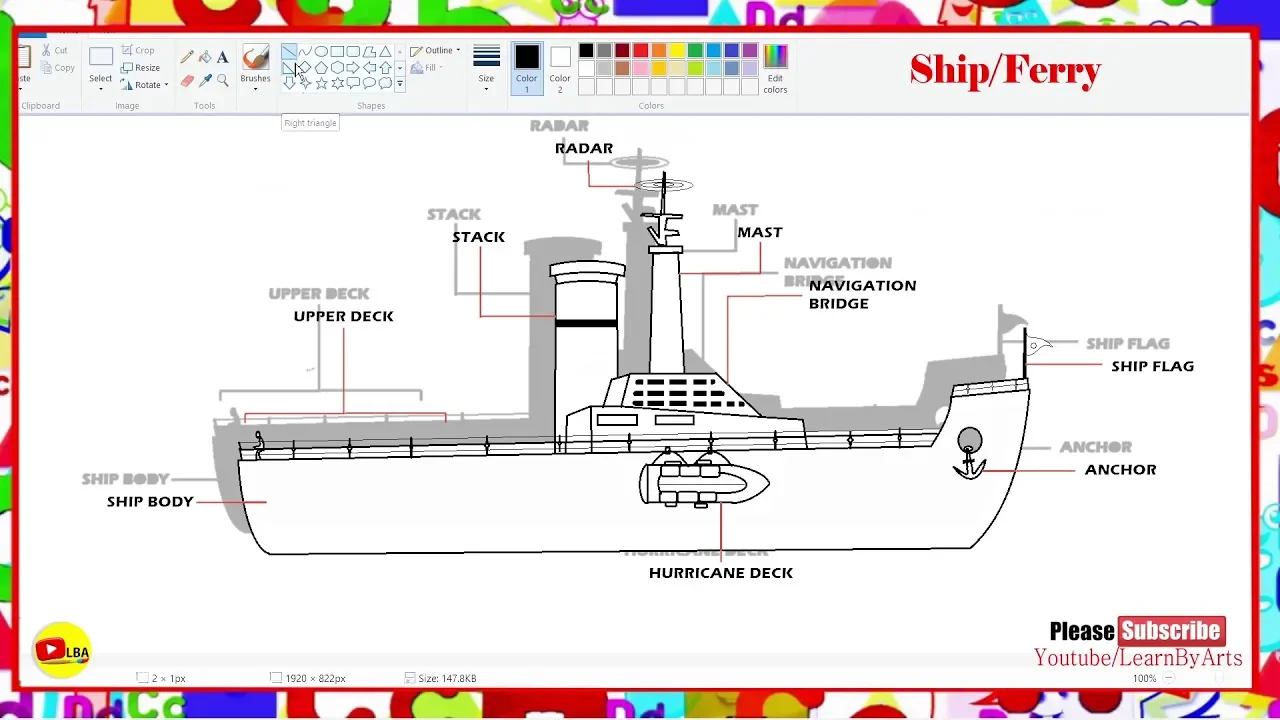Choose the green color swatch
Image resolution: width=1280 pixels, height=720 pixels.
pos(695,51)
